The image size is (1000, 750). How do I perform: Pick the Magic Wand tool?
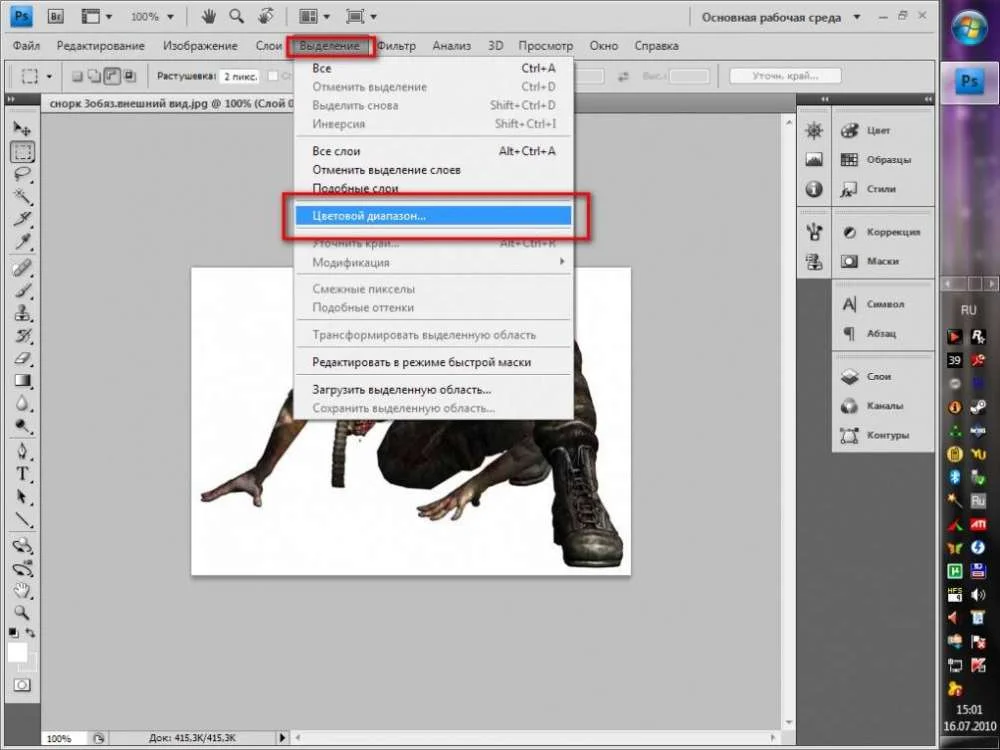[x=22, y=196]
